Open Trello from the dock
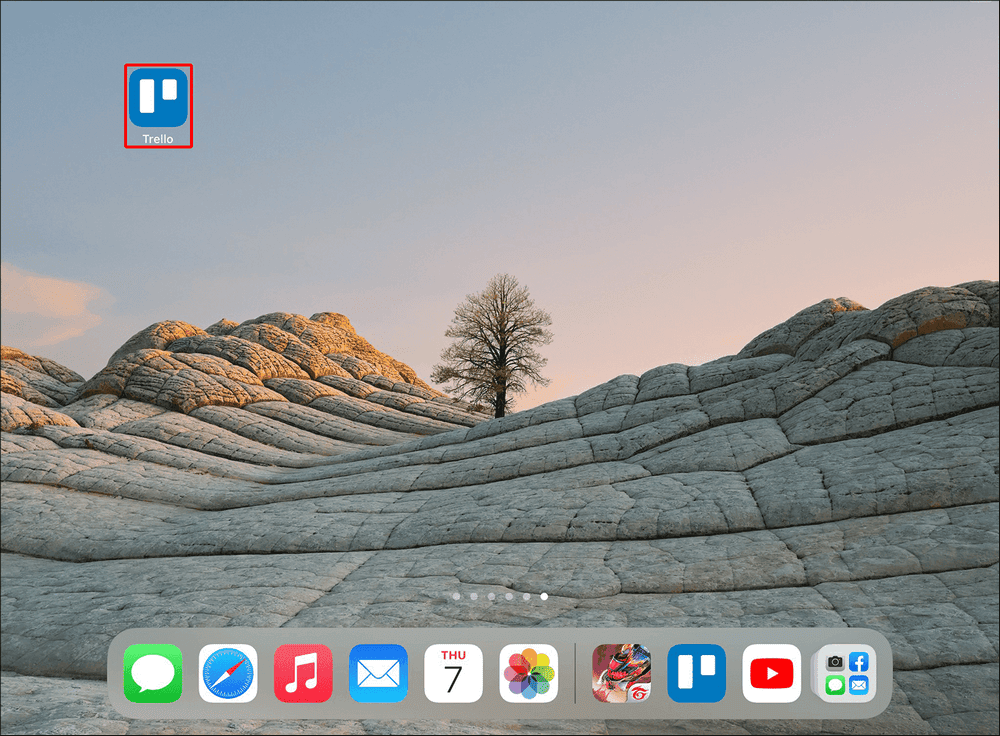Viewport: 1000px width, 736px height. coord(696,672)
